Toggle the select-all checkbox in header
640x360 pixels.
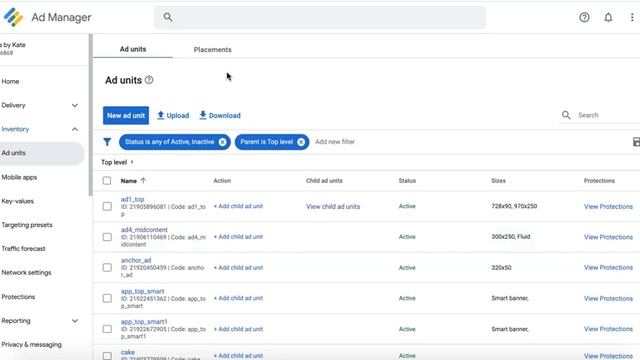[x=107, y=180]
